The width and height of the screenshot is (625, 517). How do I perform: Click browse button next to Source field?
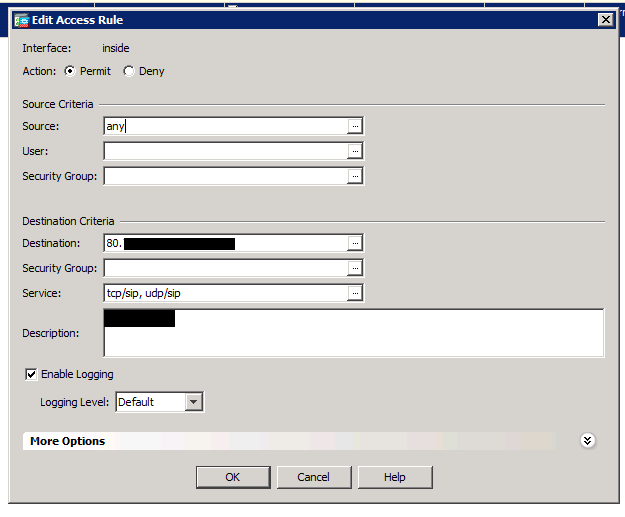(354, 126)
